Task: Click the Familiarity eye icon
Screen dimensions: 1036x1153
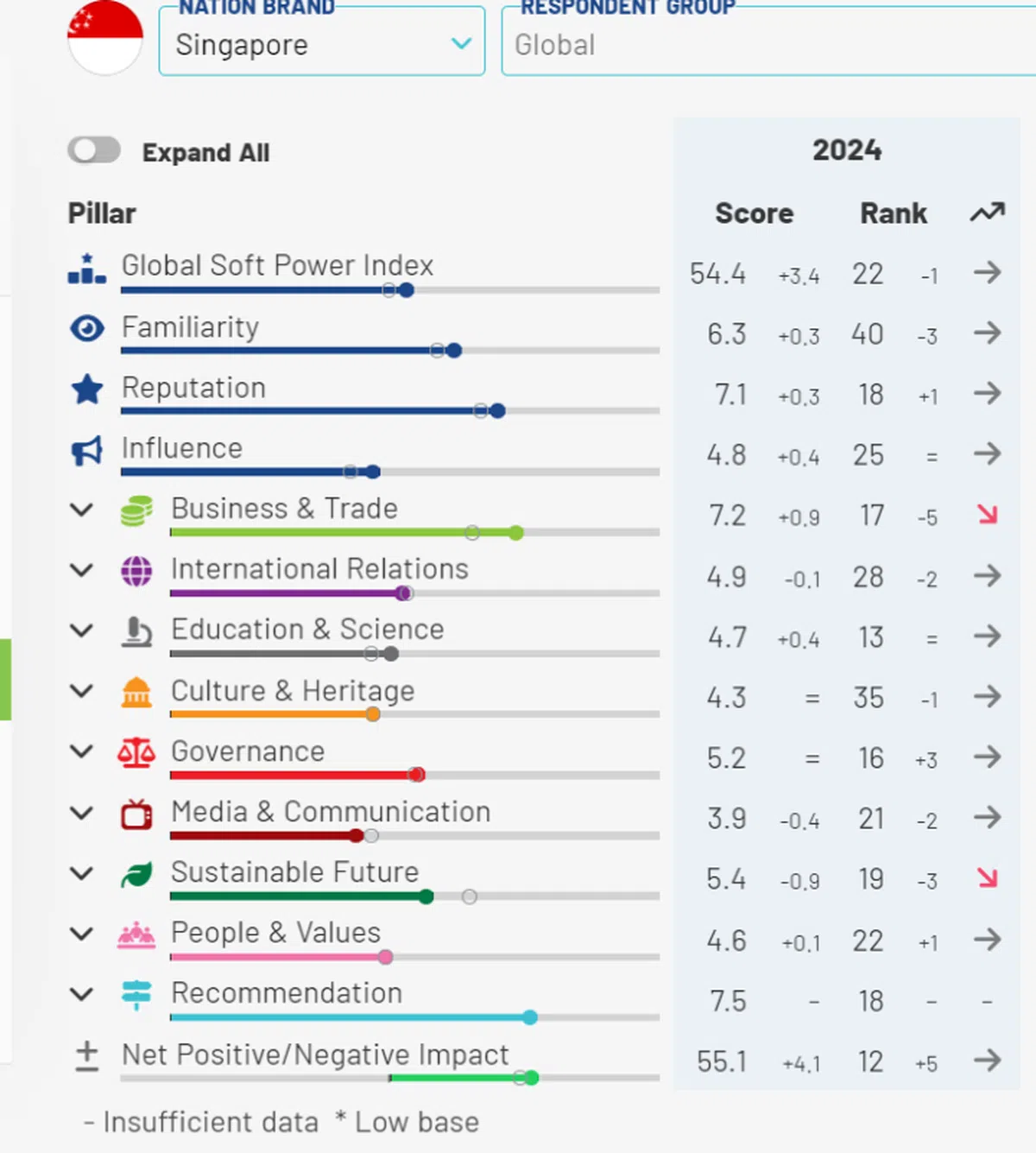Action: tap(87, 328)
